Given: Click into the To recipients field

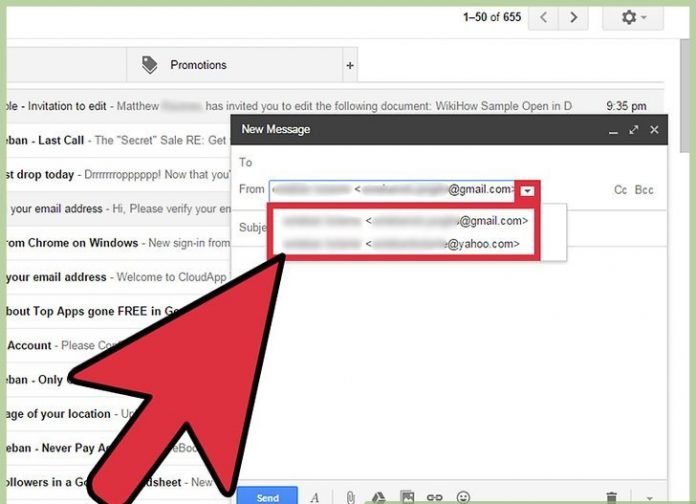Looking at the screenshot, I should click(x=440, y=162).
